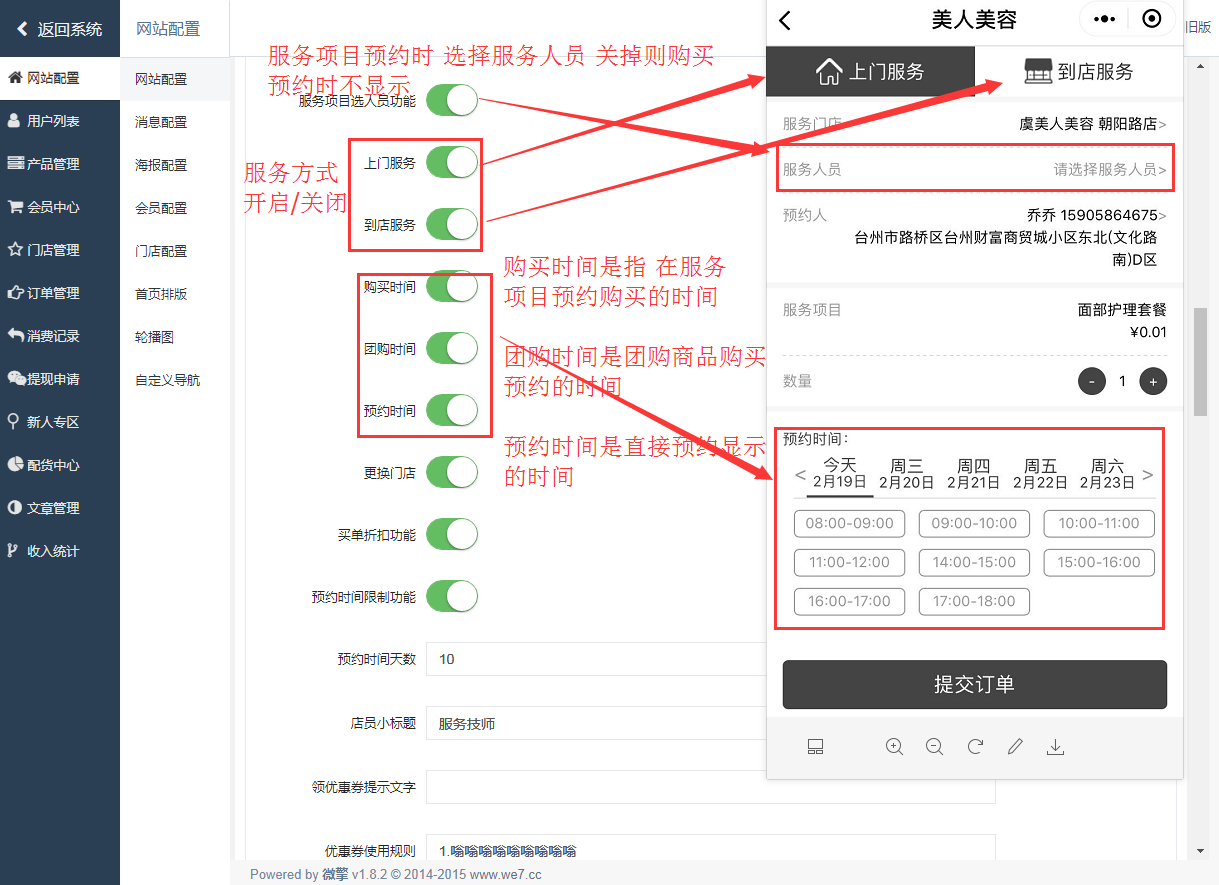
Task: Click the zoom in magnifier icon
Action: coord(894,746)
